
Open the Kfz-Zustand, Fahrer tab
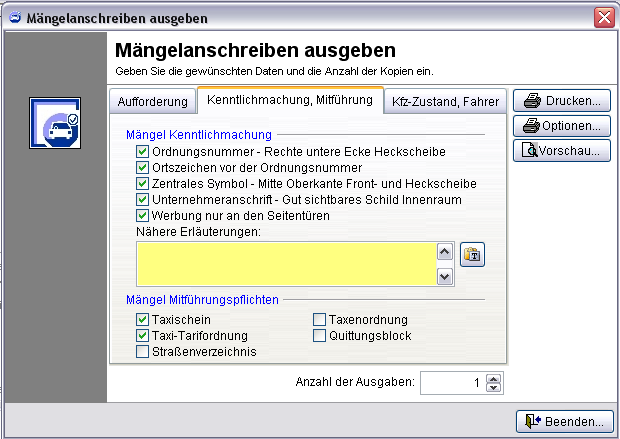coord(446,102)
